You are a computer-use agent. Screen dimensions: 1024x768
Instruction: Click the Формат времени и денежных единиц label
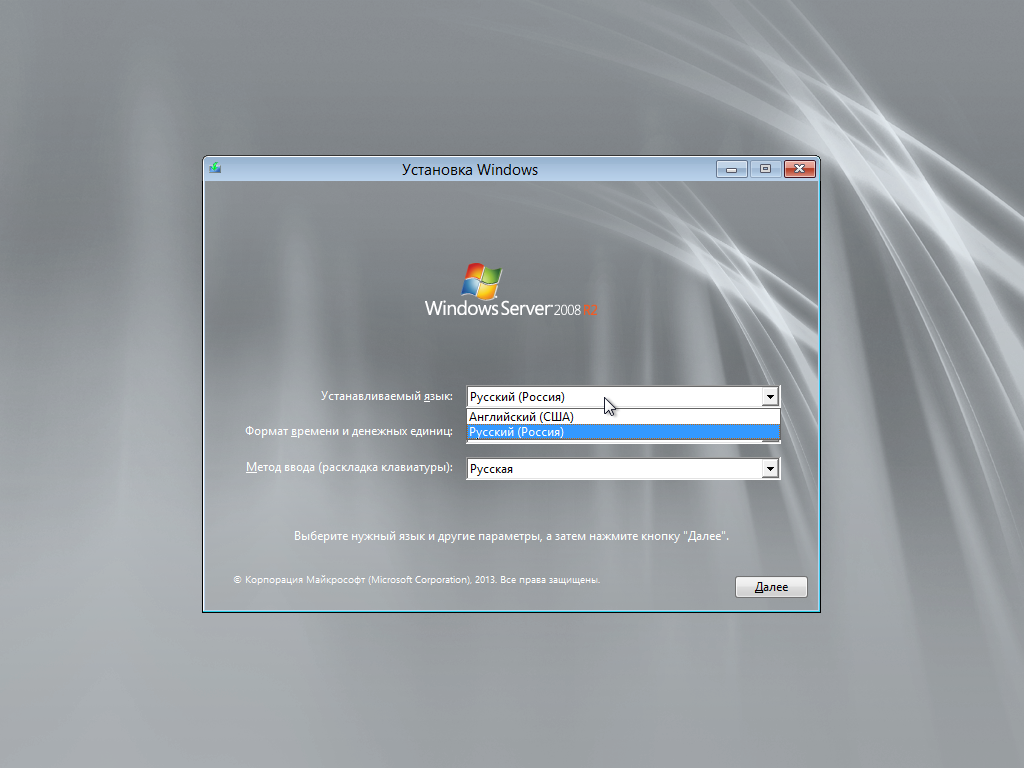coord(349,431)
